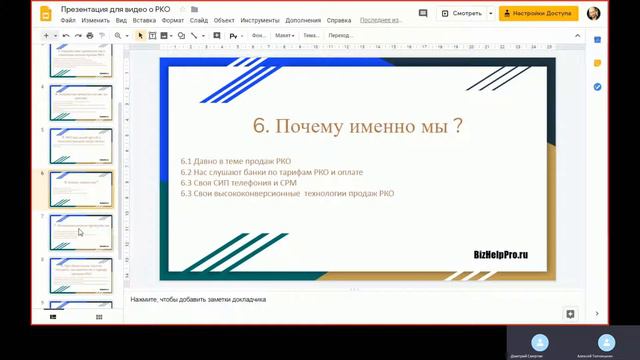Viewport: 640px width, 360px height.
Task: Click slide title '6. Почему именно мы ?'
Action: click(358, 126)
